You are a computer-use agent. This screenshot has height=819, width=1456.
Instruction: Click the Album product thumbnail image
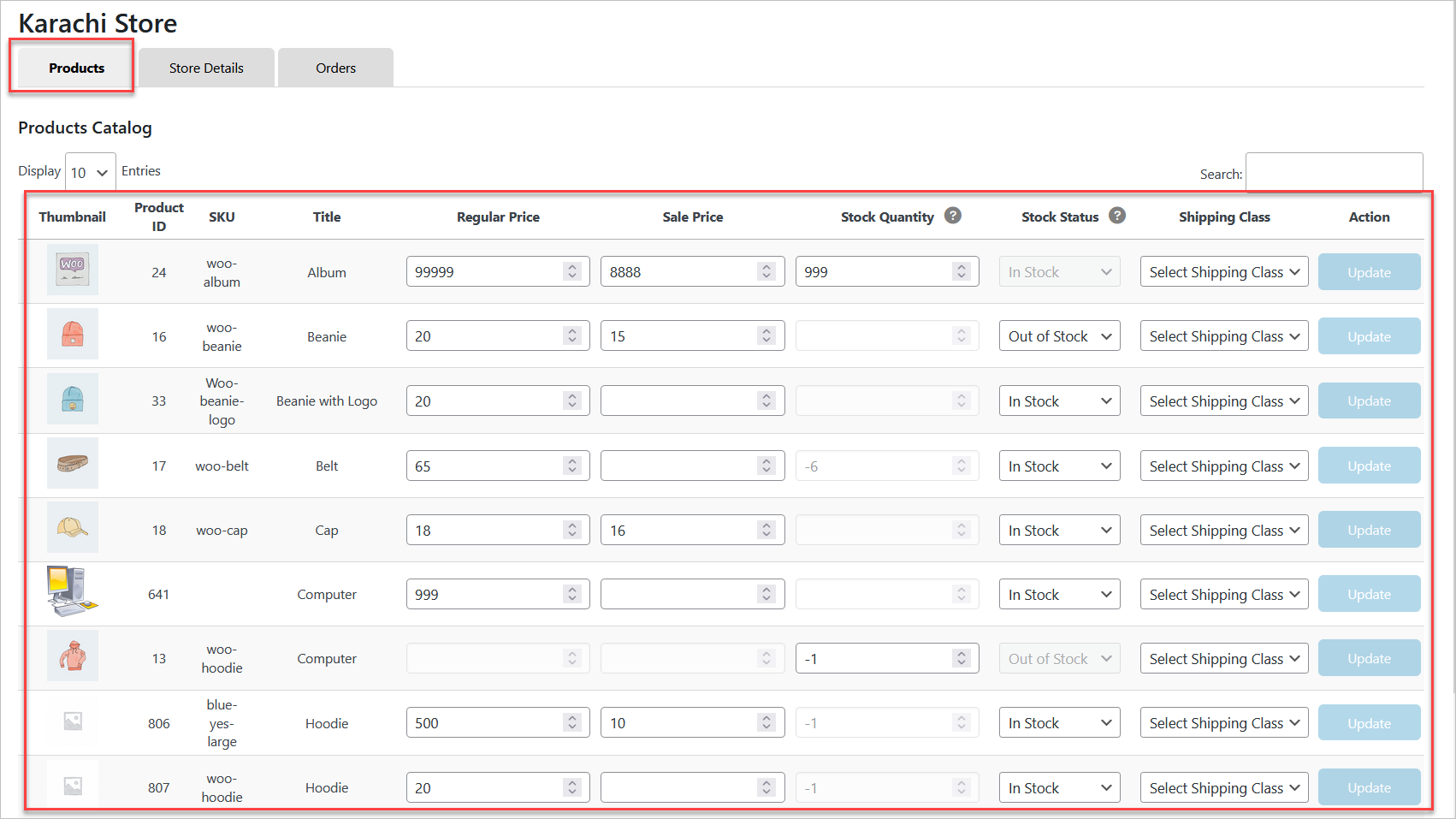(73, 270)
